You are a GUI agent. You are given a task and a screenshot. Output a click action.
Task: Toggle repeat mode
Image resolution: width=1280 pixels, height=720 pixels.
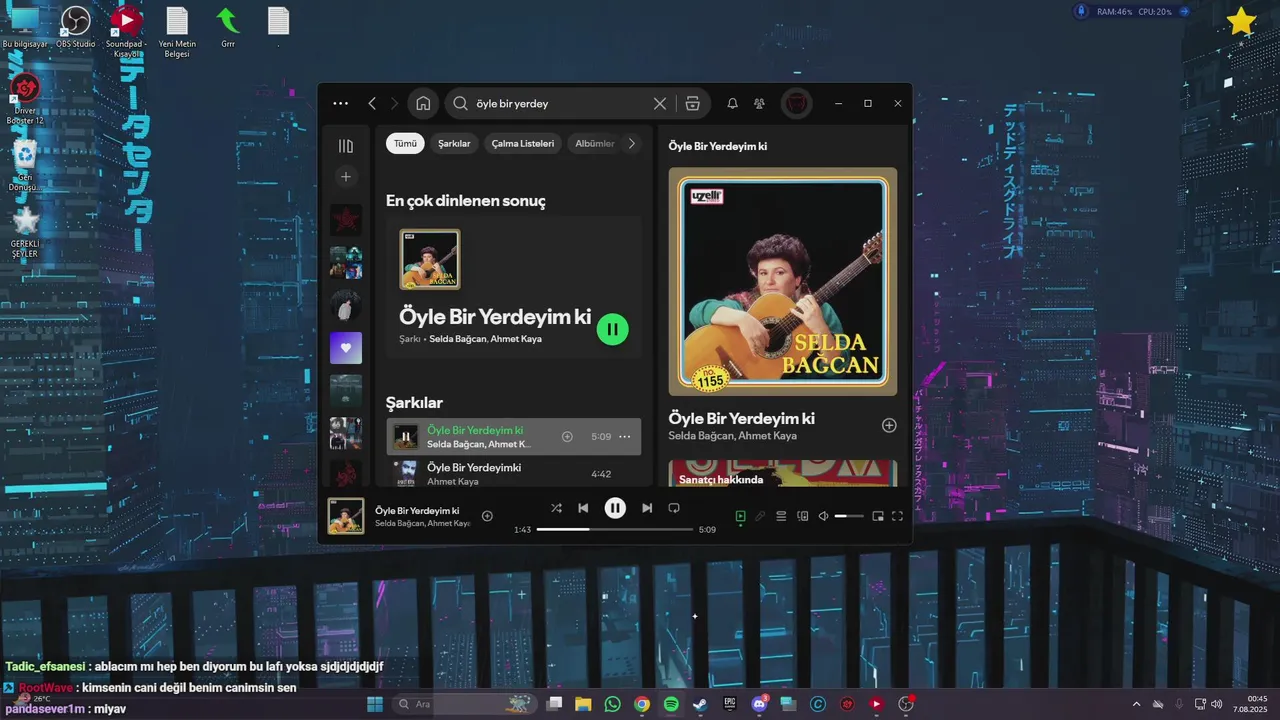pyautogui.click(x=674, y=508)
